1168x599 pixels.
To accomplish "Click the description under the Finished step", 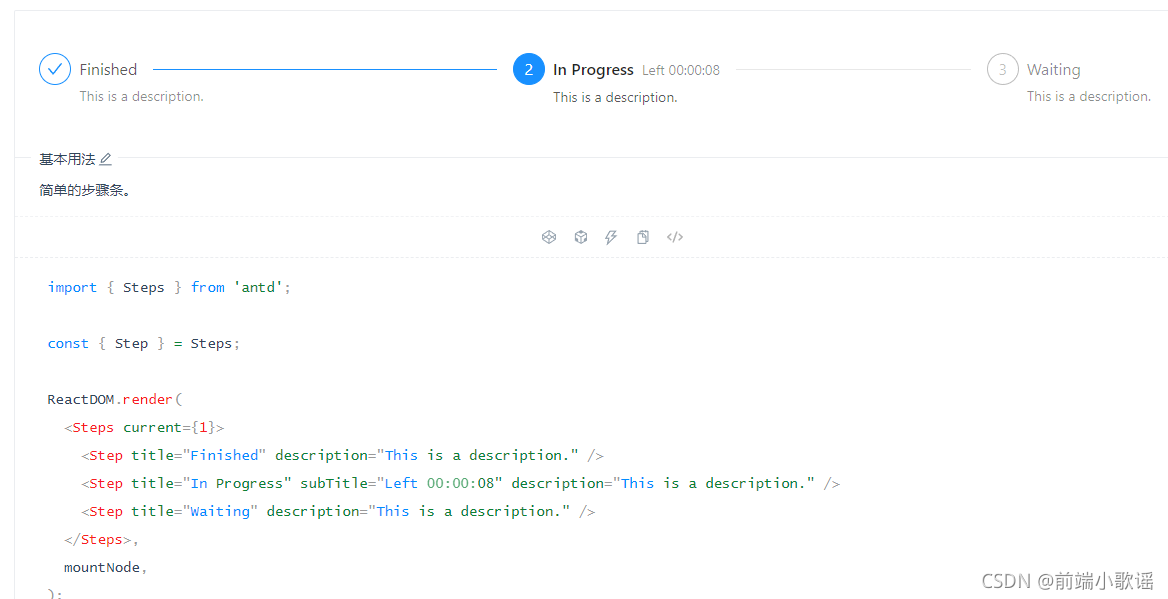I will (141, 96).
